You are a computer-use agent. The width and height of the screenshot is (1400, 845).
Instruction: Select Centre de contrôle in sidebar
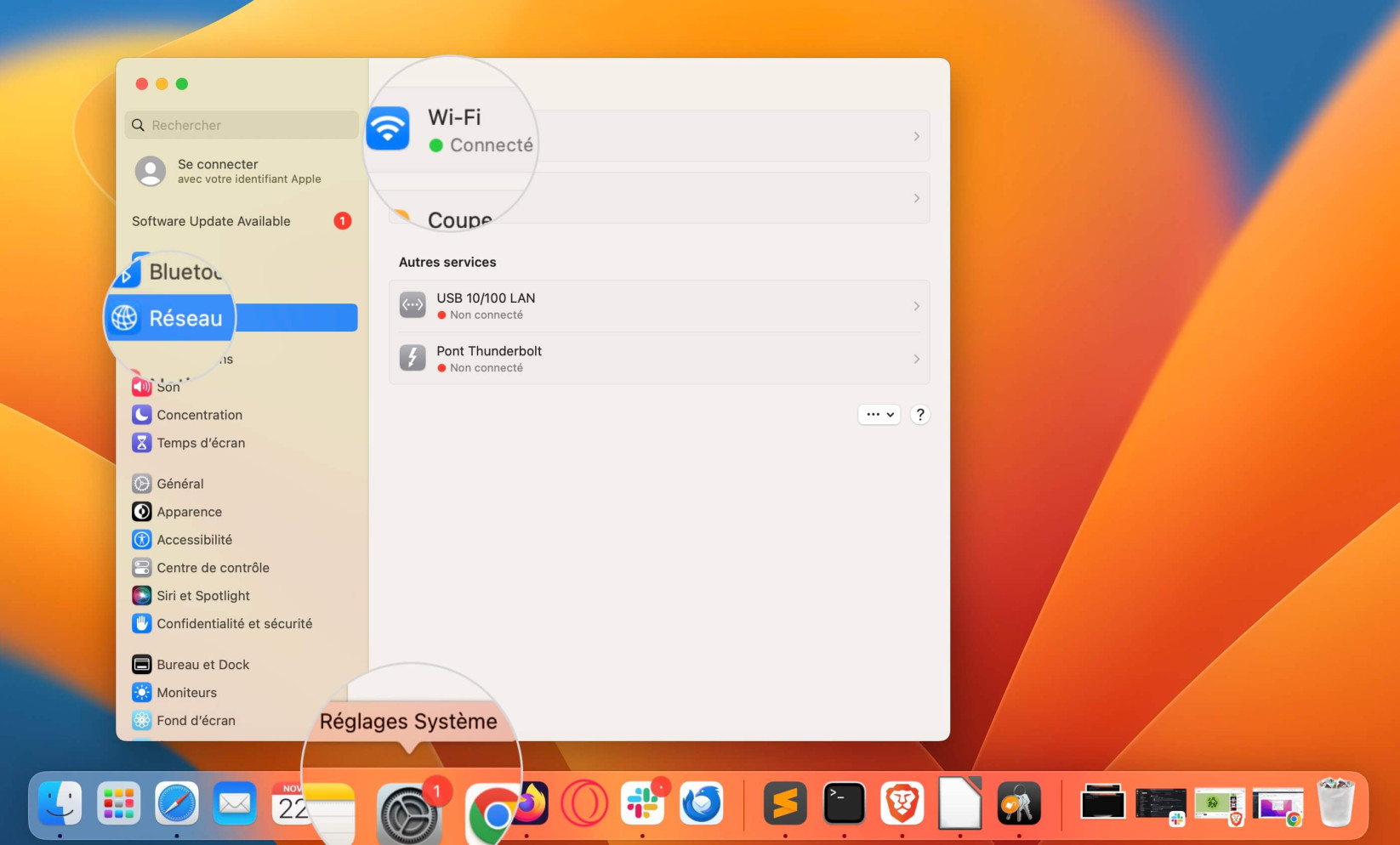pyautogui.click(x=201, y=568)
